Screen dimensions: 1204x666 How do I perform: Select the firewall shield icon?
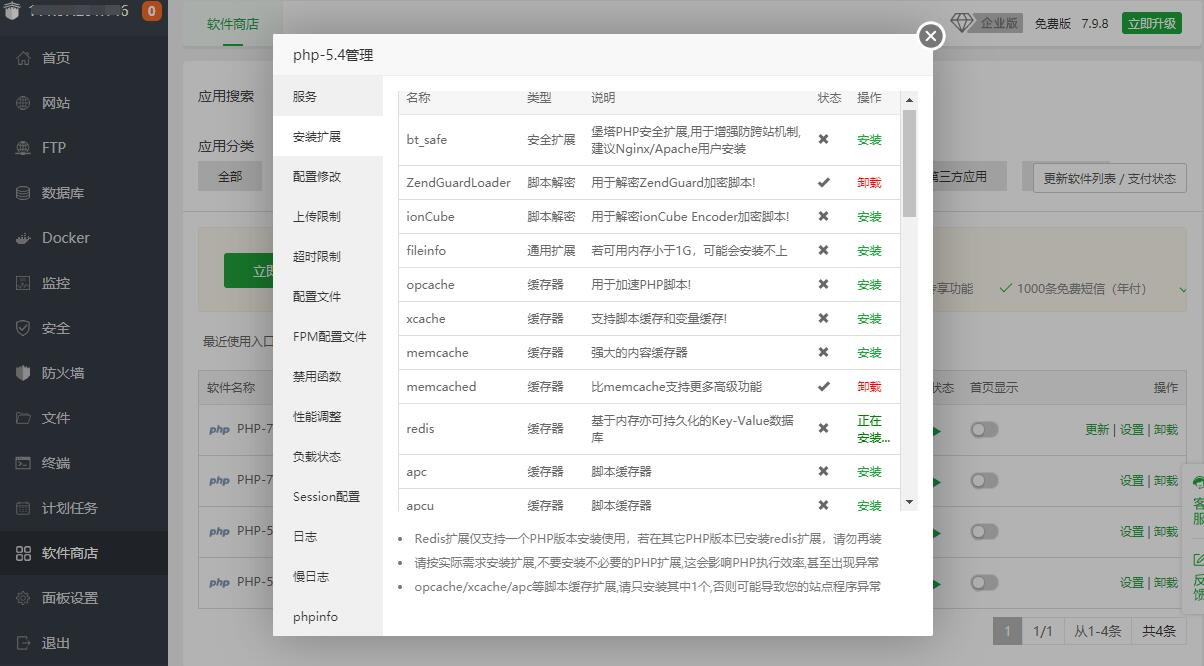point(23,373)
